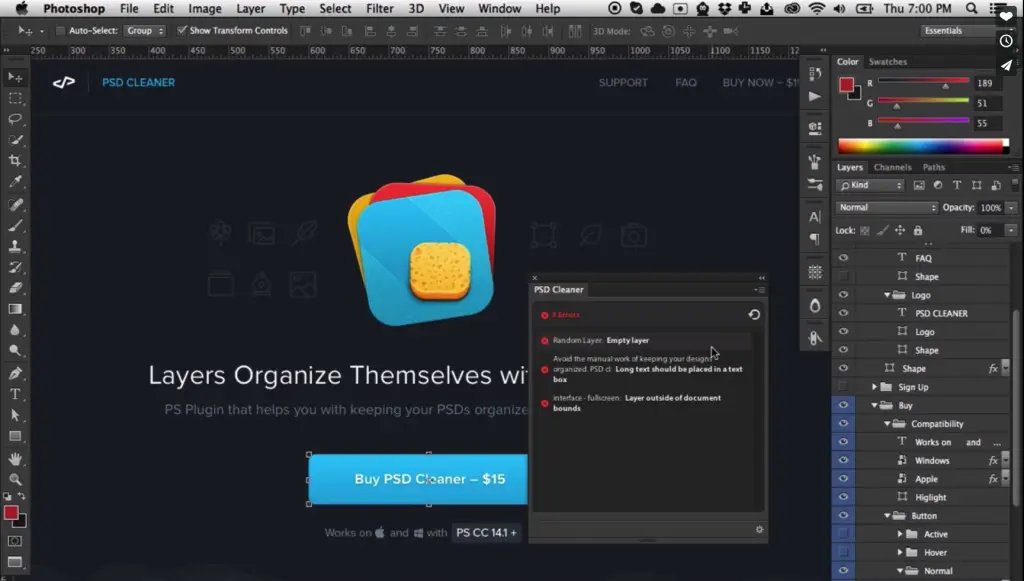The width and height of the screenshot is (1024, 581).
Task: Select the Pen tool
Action: pyautogui.click(x=15, y=373)
